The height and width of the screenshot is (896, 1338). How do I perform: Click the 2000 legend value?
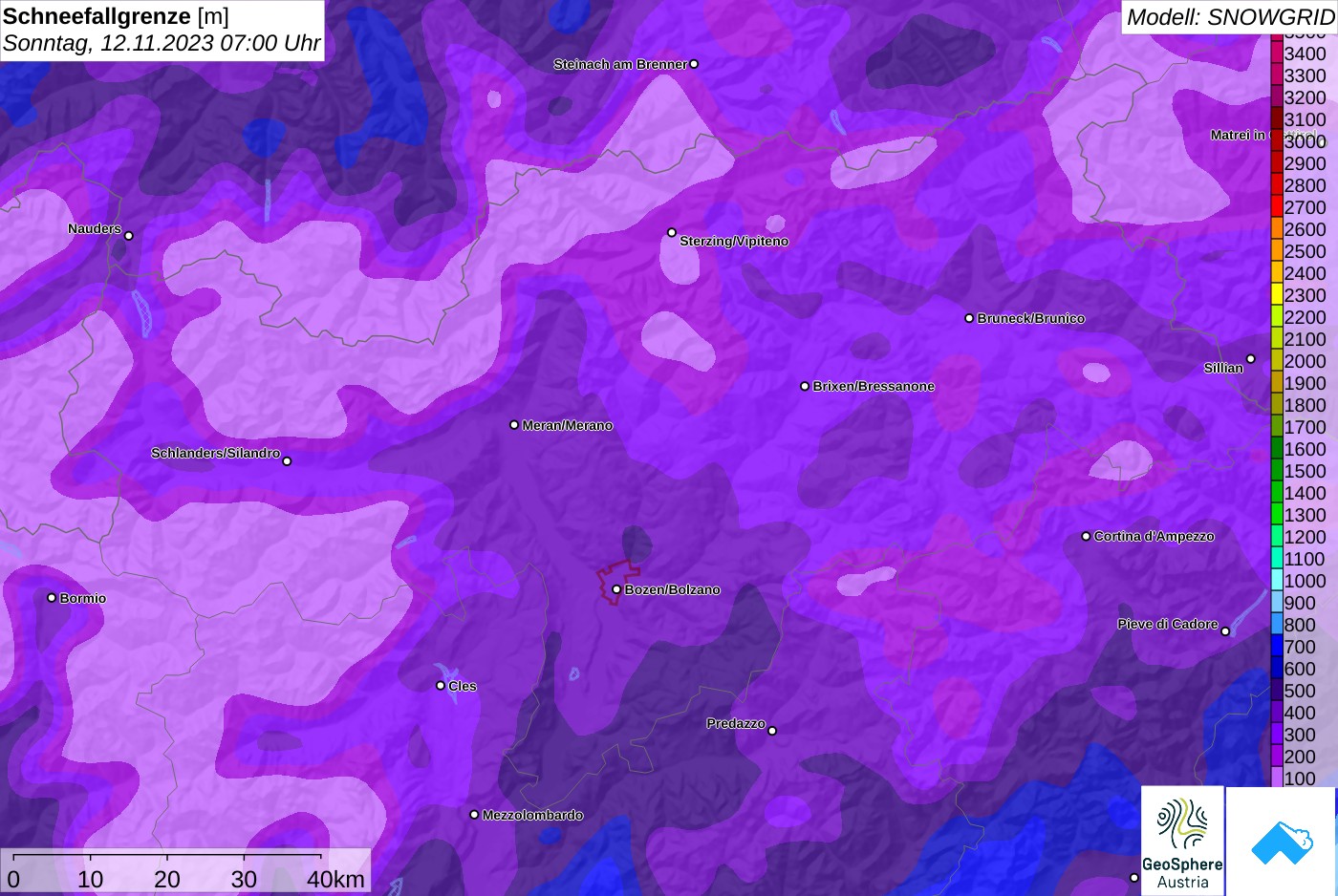[x=1305, y=361]
